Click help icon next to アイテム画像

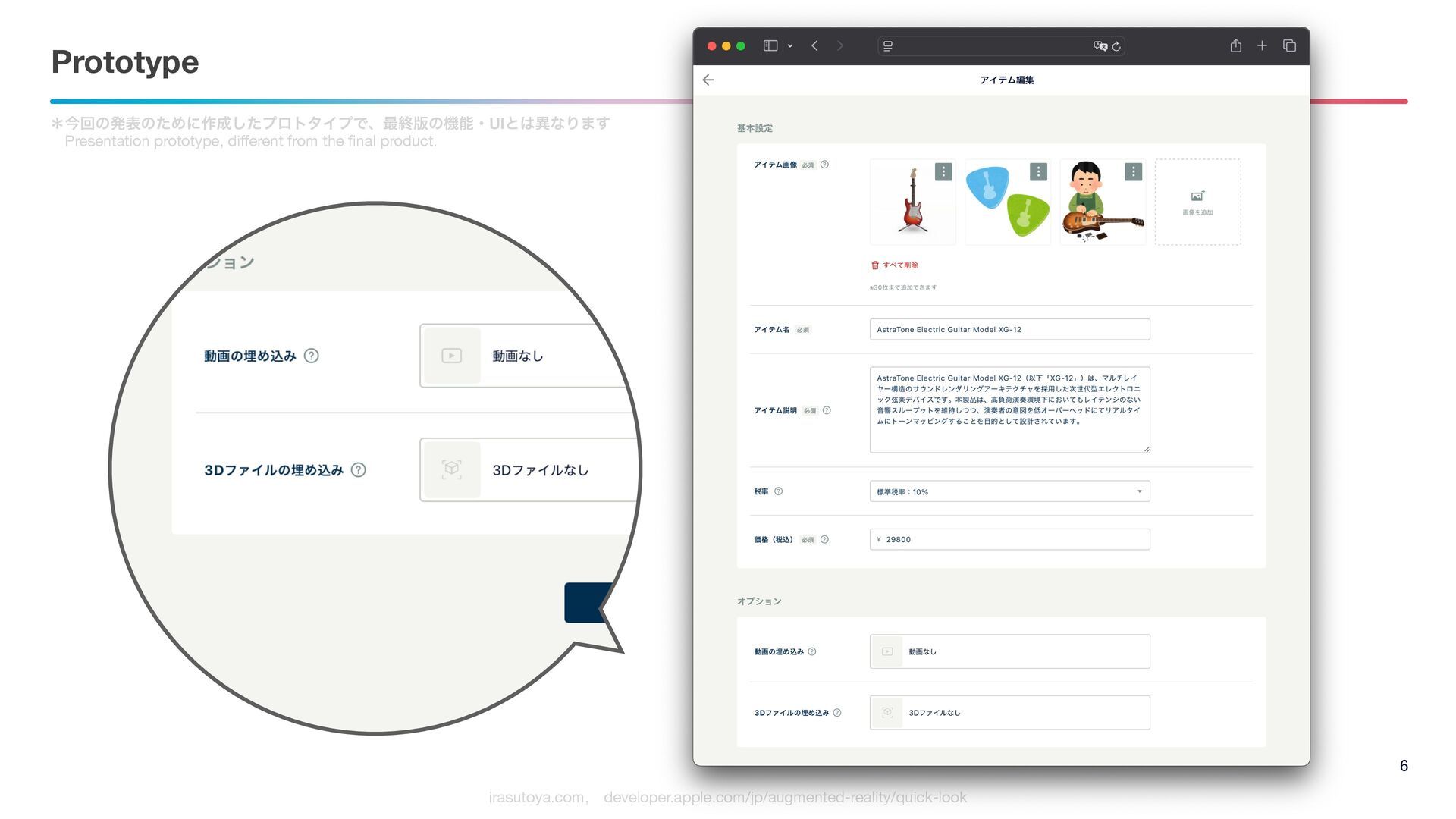pyautogui.click(x=824, y=165)
